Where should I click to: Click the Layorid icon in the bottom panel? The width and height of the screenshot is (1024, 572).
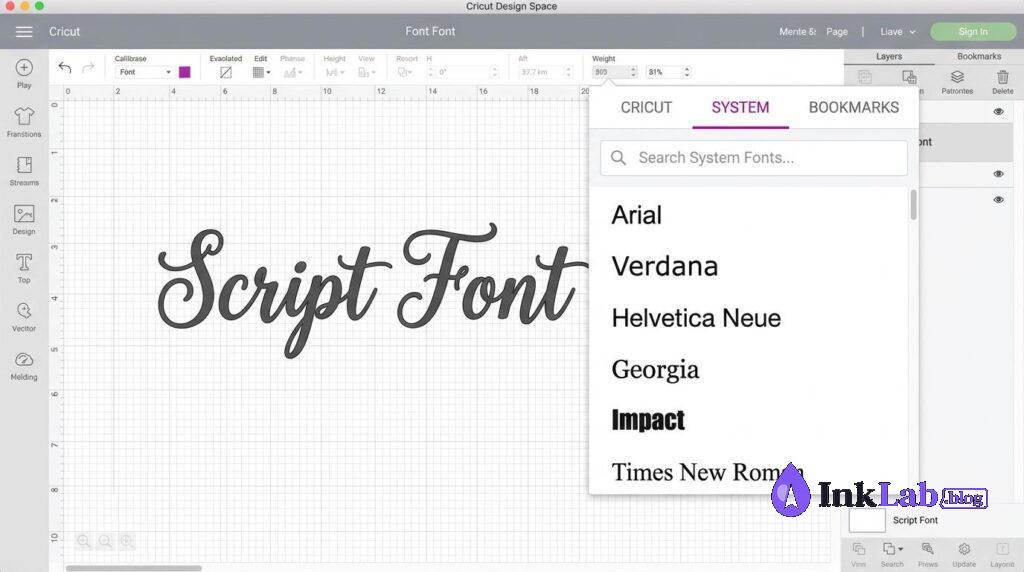[x=1002, y=549]
